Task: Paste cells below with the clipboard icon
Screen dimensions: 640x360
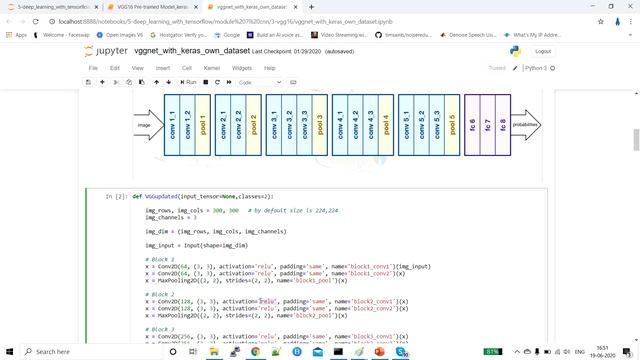Action: click(x=142, y=82)
